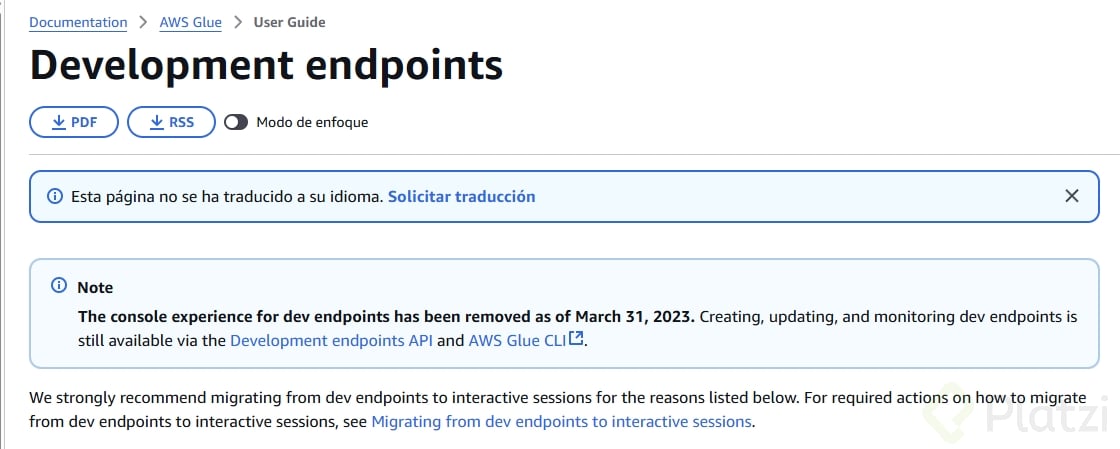Select the User Guide breadcrumb item
Image resolution: width=1120 pixels, height=449 pixels.
click(289, 22)
